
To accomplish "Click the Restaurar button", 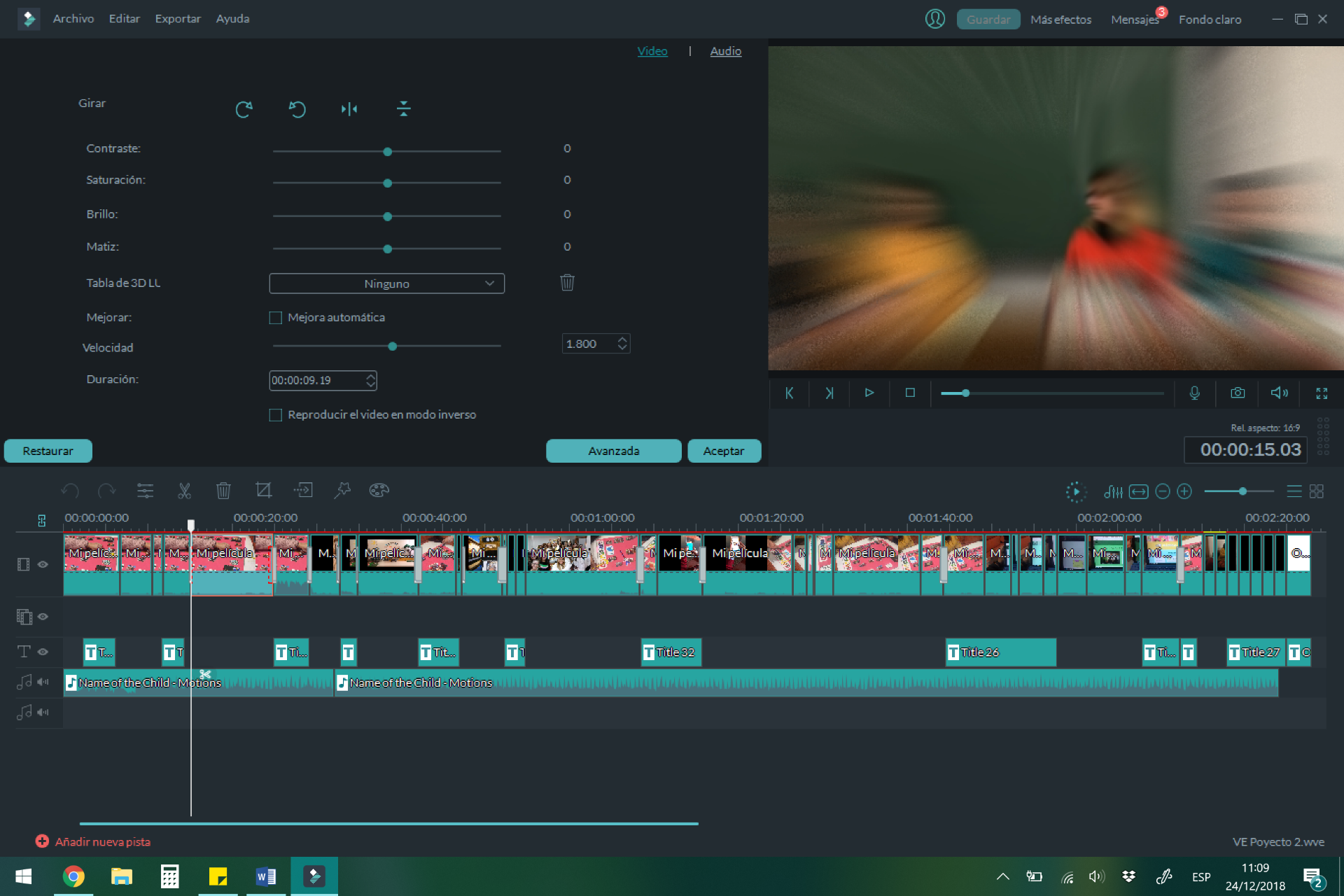I will 48,451.
